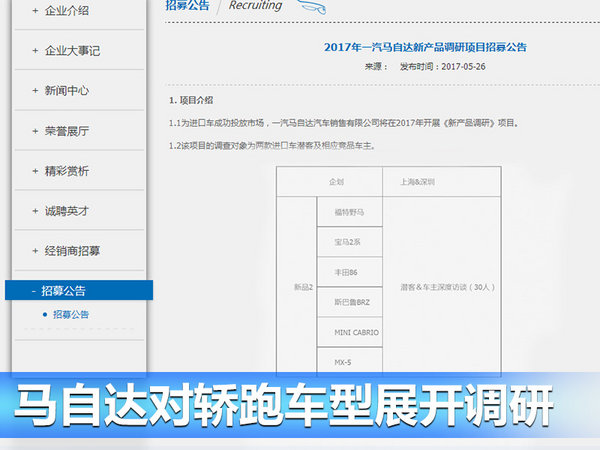
Task: Click 新品2 table row label
Action: 303,287
